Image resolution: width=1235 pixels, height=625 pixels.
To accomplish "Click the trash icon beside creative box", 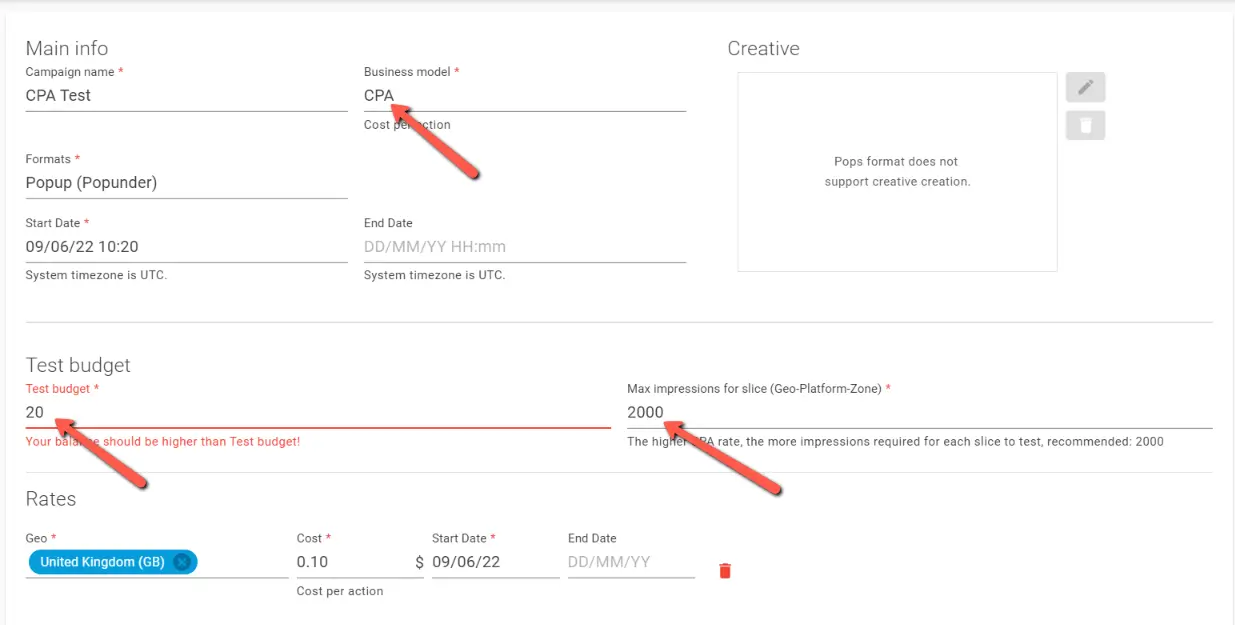I will click(x=1085, y=125).
